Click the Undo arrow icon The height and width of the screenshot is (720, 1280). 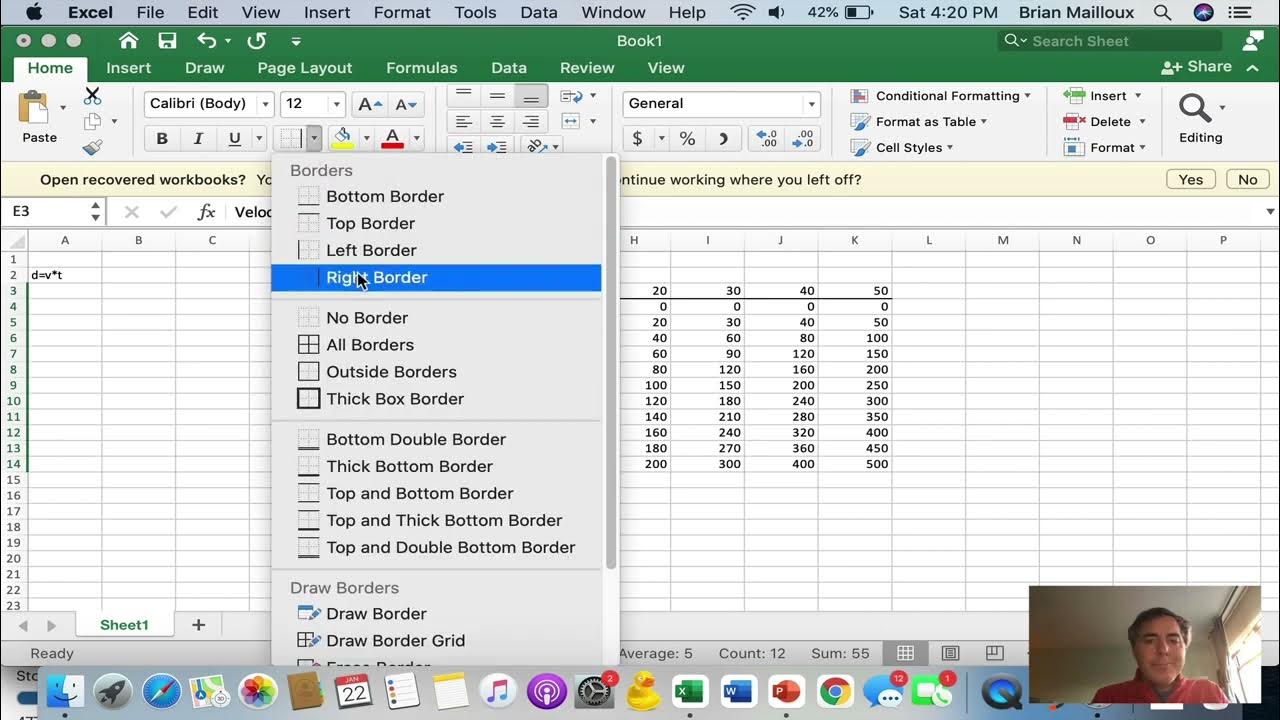(207, 41)
